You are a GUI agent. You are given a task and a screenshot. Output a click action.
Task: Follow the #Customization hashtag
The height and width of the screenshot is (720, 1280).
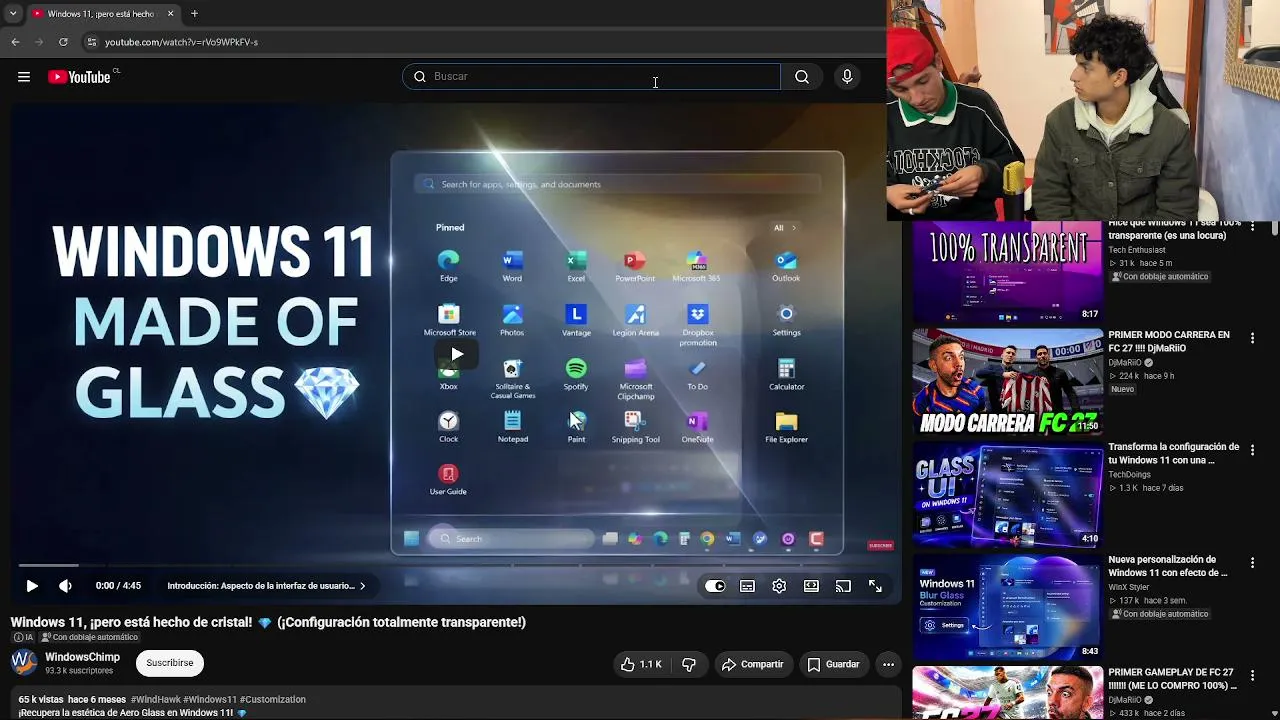click(273, 700)
